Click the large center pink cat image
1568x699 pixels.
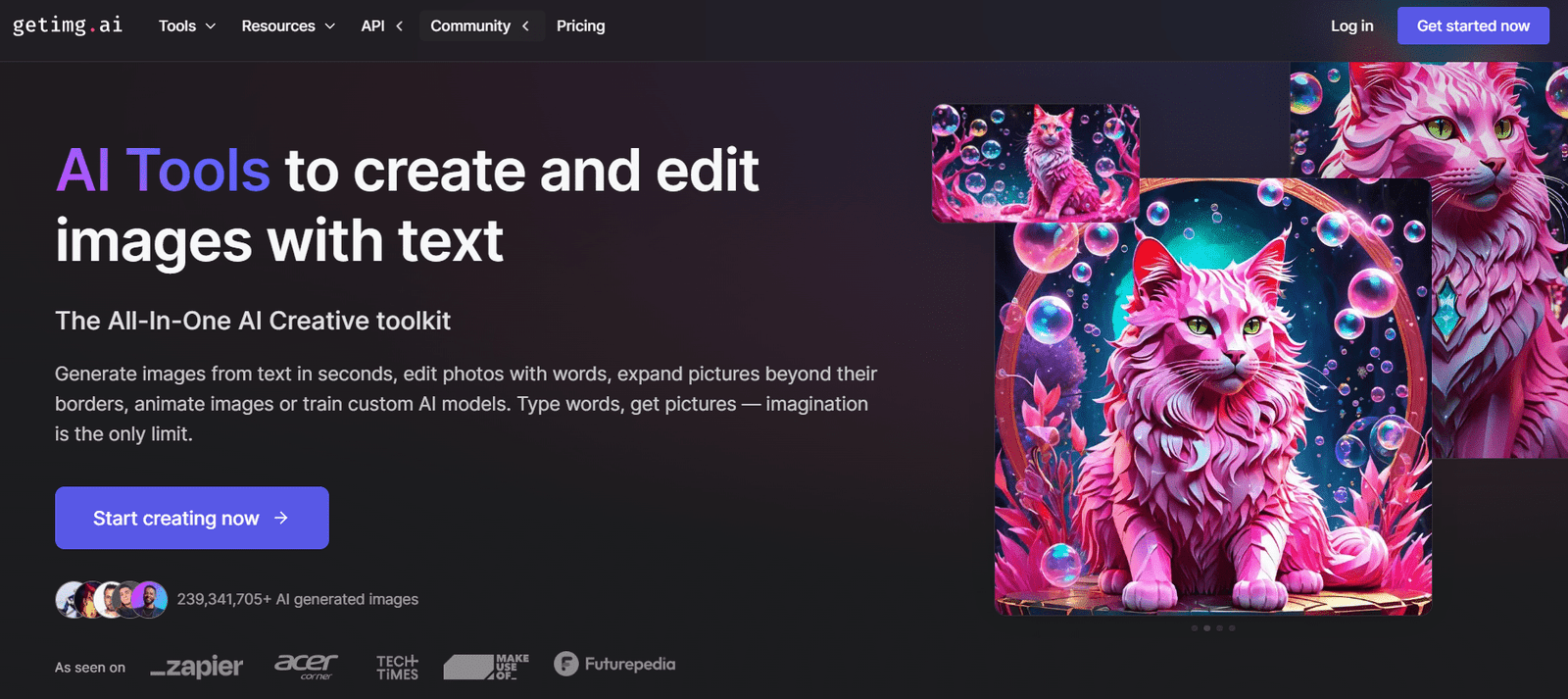click(x=1212, y=412)
